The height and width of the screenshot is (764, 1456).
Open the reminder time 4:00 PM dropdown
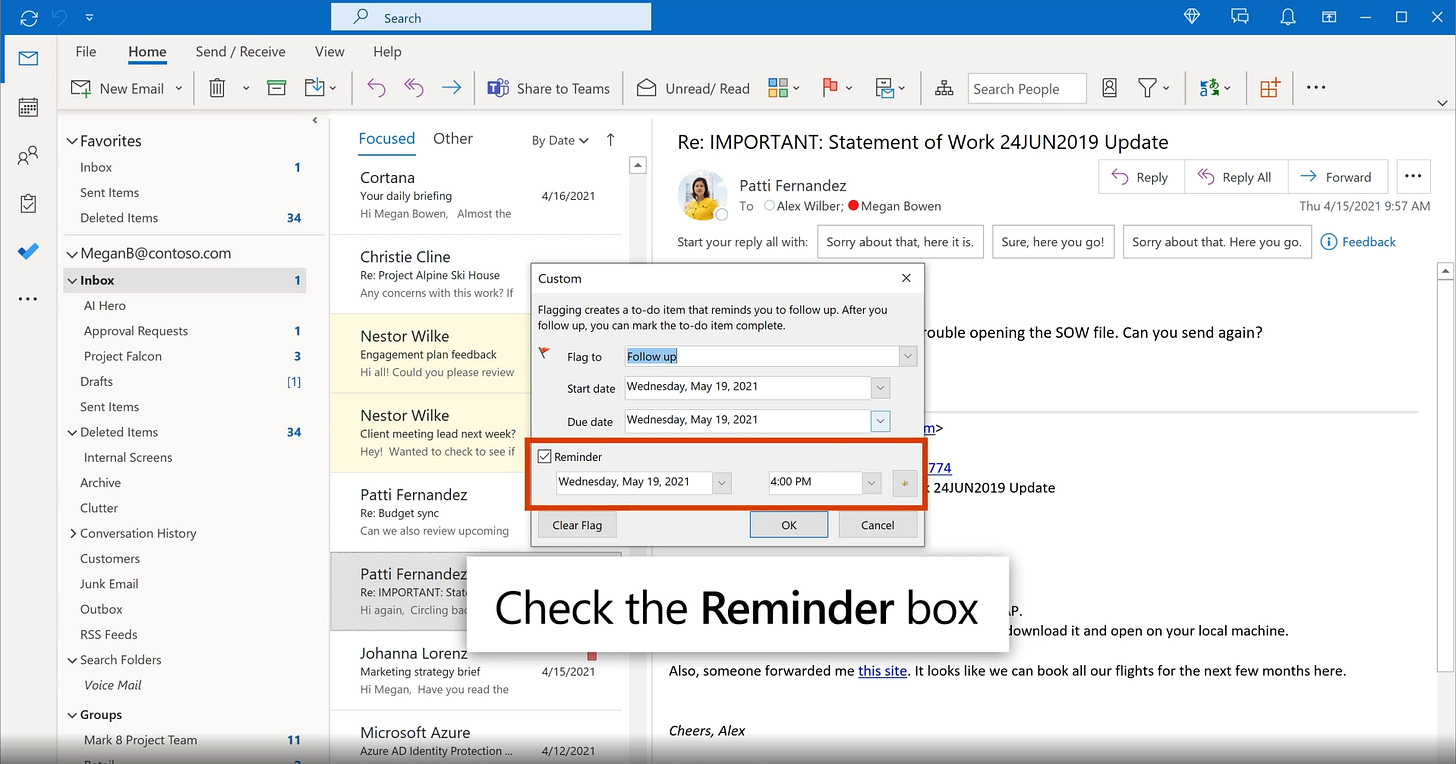point(871,483)
